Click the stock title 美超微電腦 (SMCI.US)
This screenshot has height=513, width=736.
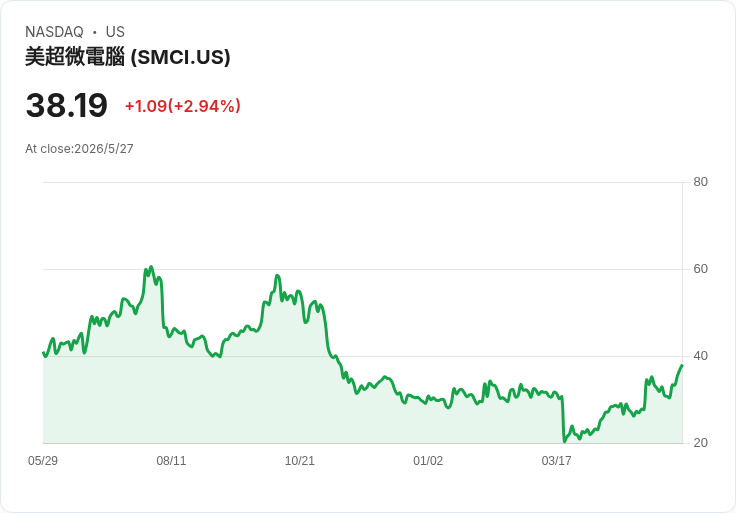(128, 57)
